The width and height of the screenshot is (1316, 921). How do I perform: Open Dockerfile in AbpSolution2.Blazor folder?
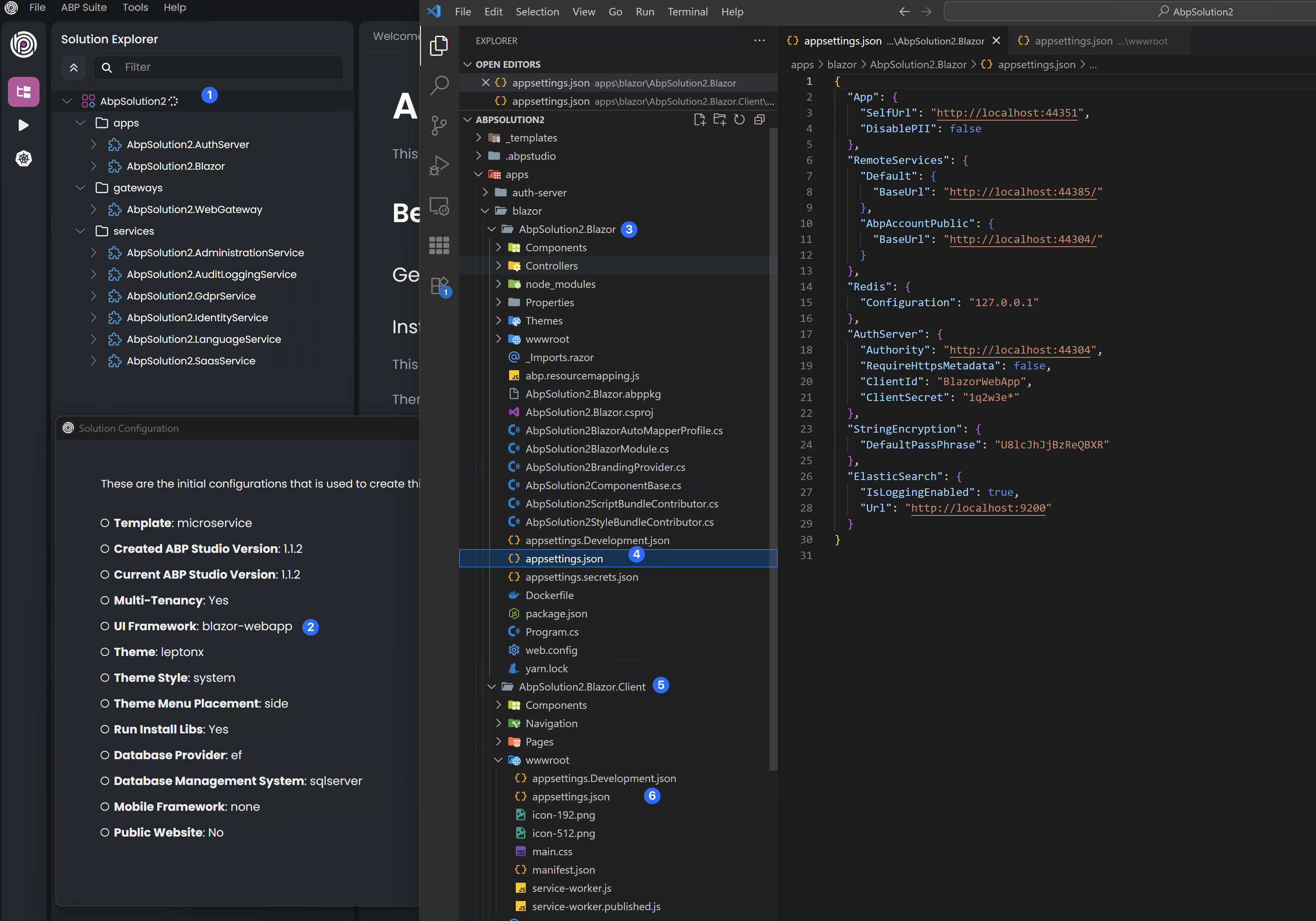(x=549, y=595)
